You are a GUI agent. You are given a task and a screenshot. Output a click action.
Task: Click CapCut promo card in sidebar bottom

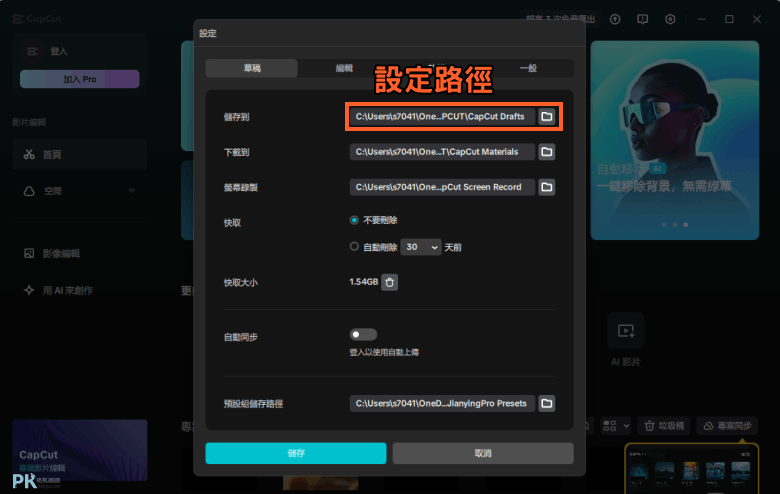80,450
